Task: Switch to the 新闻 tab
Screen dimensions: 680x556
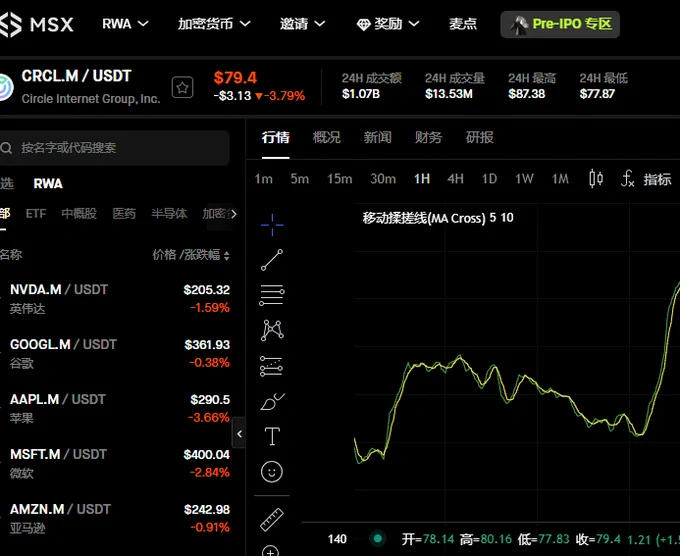Action: coord(377,137)
